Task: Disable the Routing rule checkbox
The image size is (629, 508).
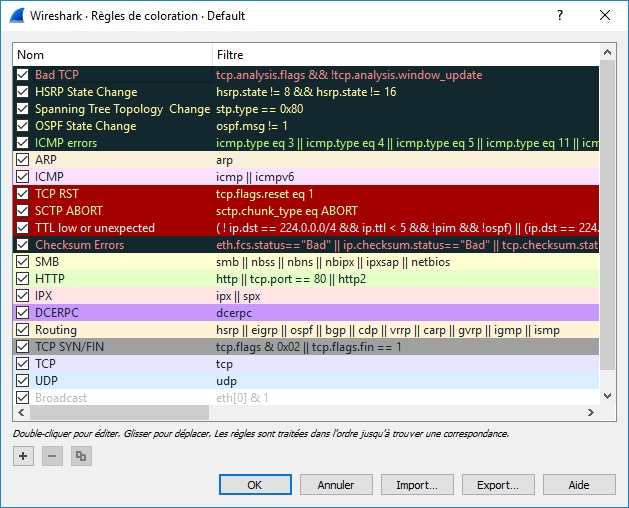Action: click(22, 329)
